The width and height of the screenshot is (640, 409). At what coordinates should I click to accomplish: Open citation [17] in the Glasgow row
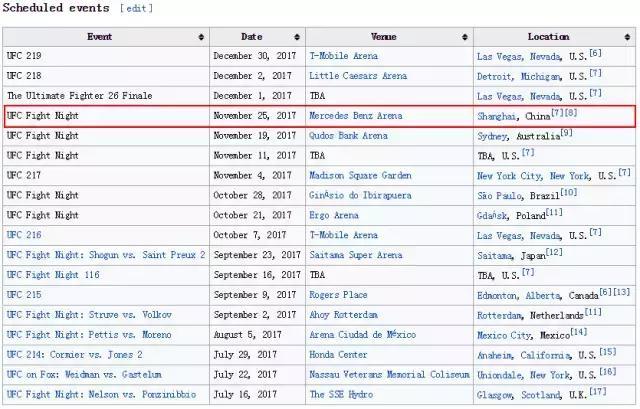598,392
